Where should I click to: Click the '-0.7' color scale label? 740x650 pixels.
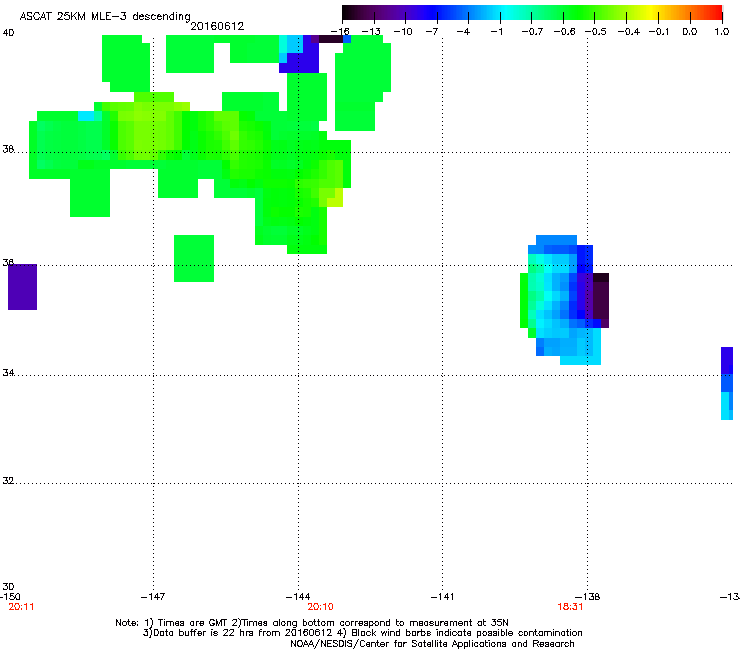(x=532, y=32)
